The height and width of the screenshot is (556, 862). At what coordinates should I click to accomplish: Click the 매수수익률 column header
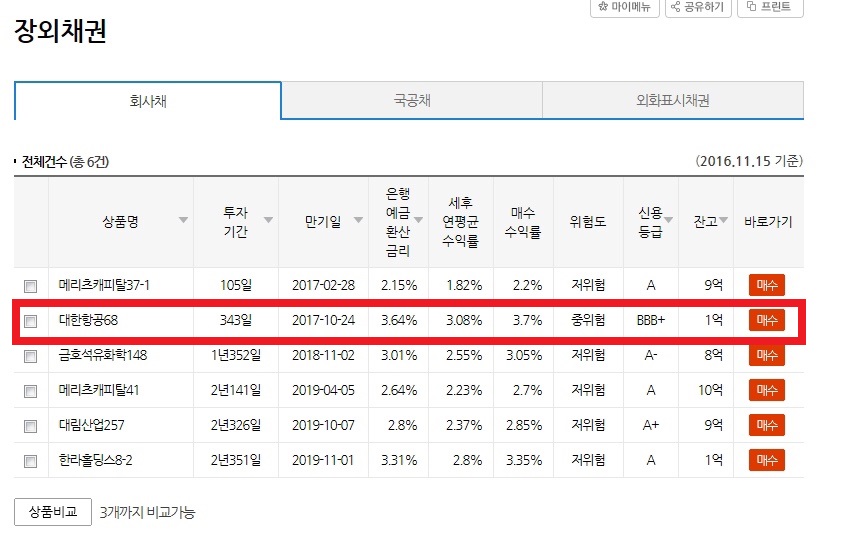pos(523,222)
